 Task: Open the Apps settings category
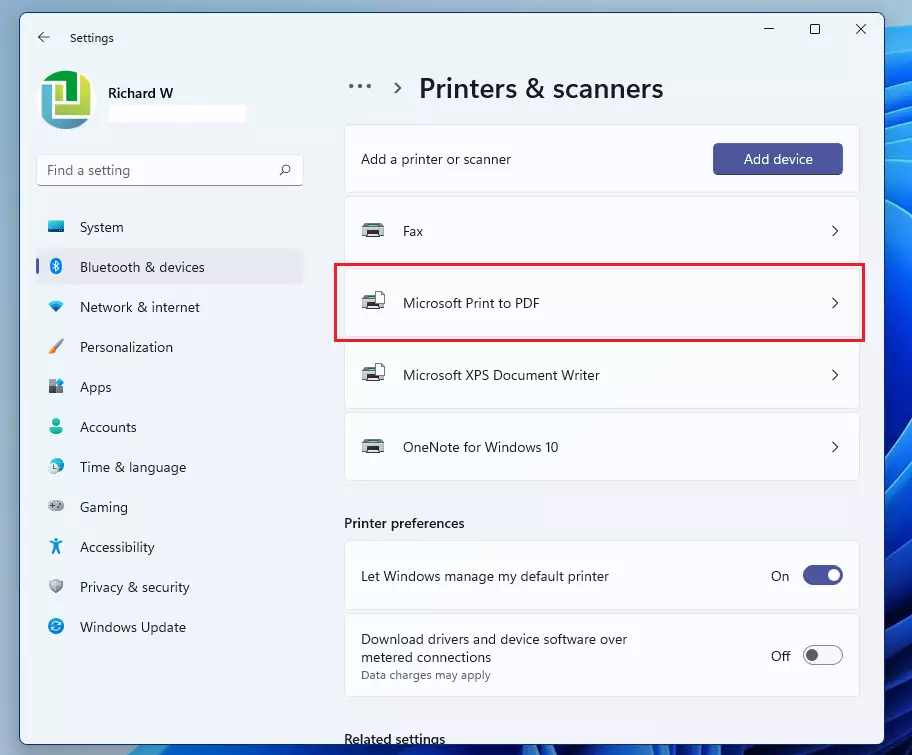pyautogui.click(x=170, y=387)
